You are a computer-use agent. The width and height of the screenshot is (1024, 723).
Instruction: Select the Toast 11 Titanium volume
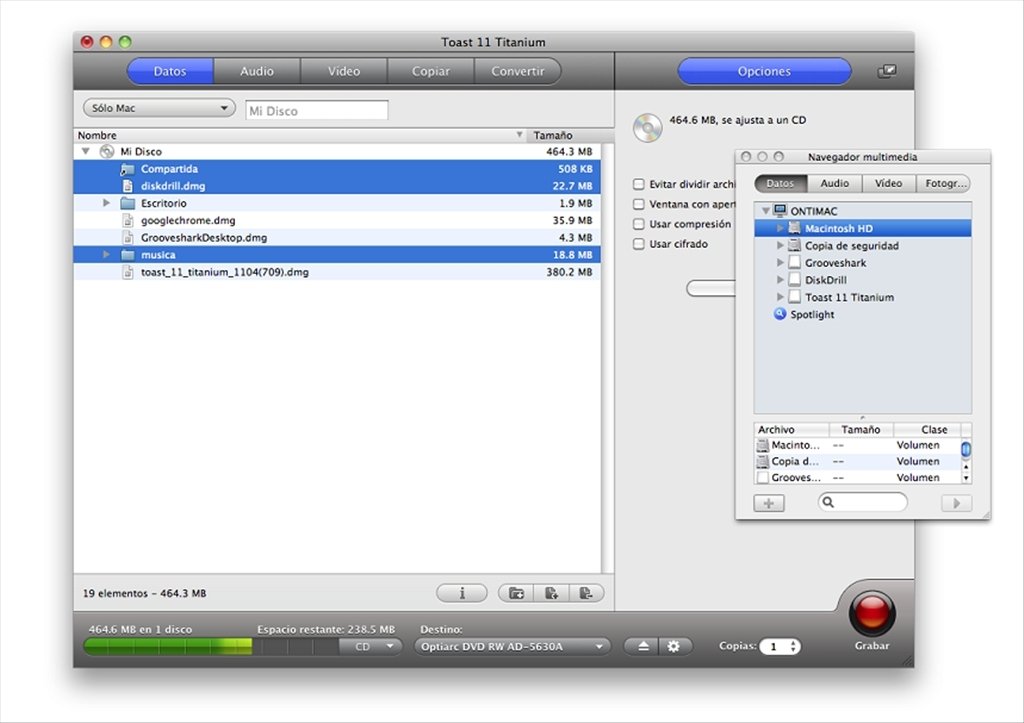pos(849,297)
